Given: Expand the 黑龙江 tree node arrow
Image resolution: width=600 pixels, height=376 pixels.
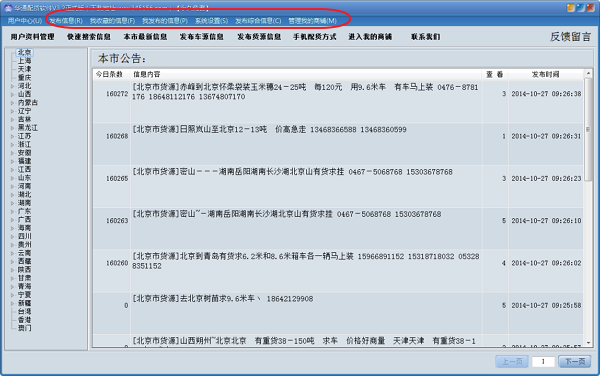Looking at the screenshot, I should [x=12, y=128].
